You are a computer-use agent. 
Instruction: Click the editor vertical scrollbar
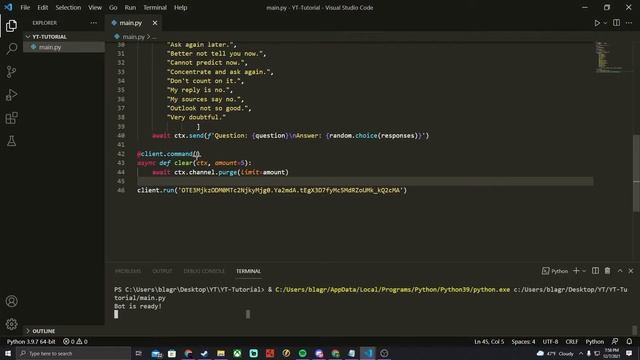coord(636,173)
